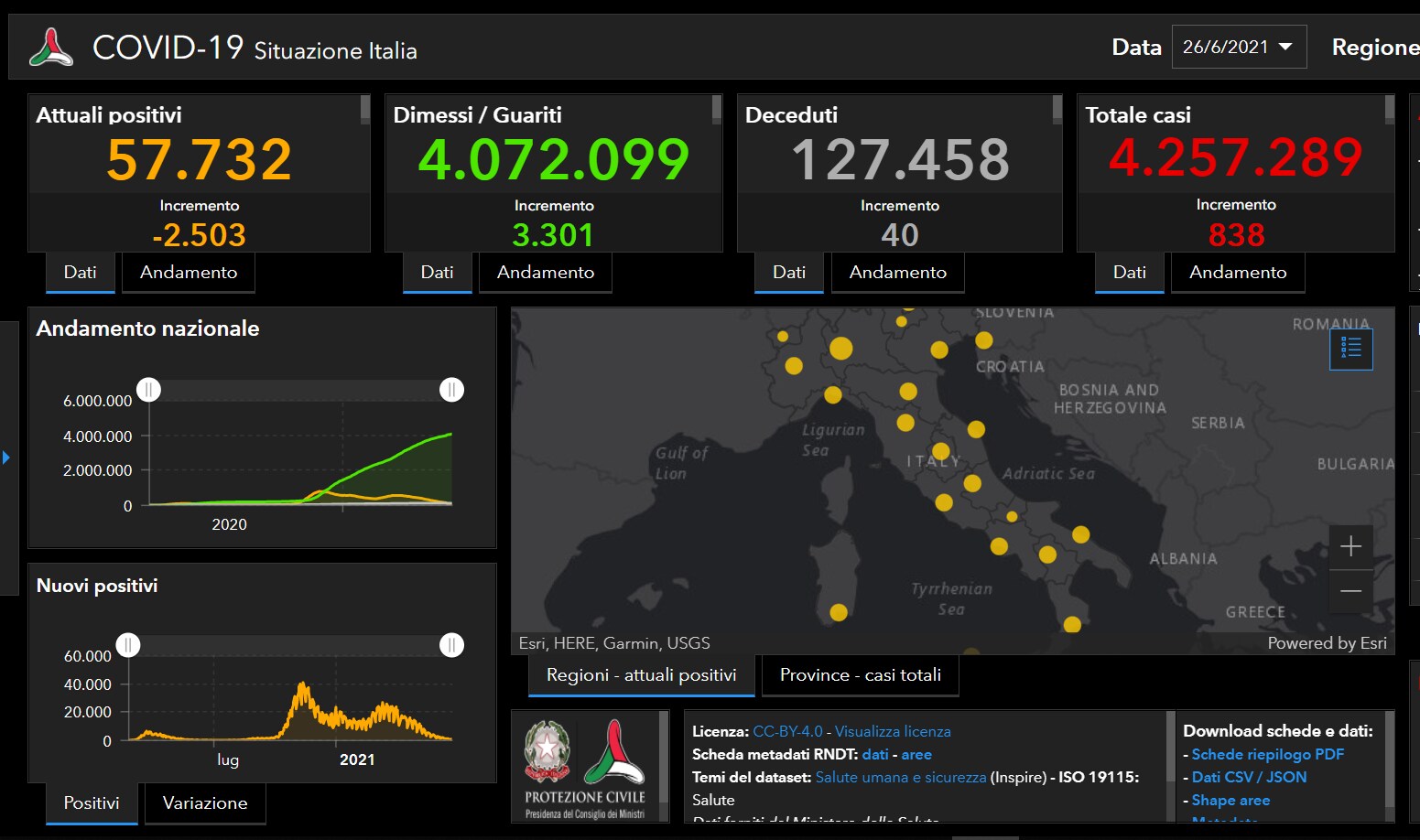Open the Data date dropdown
Screen dimensions: 1420x840
(x=1238, y=47)
